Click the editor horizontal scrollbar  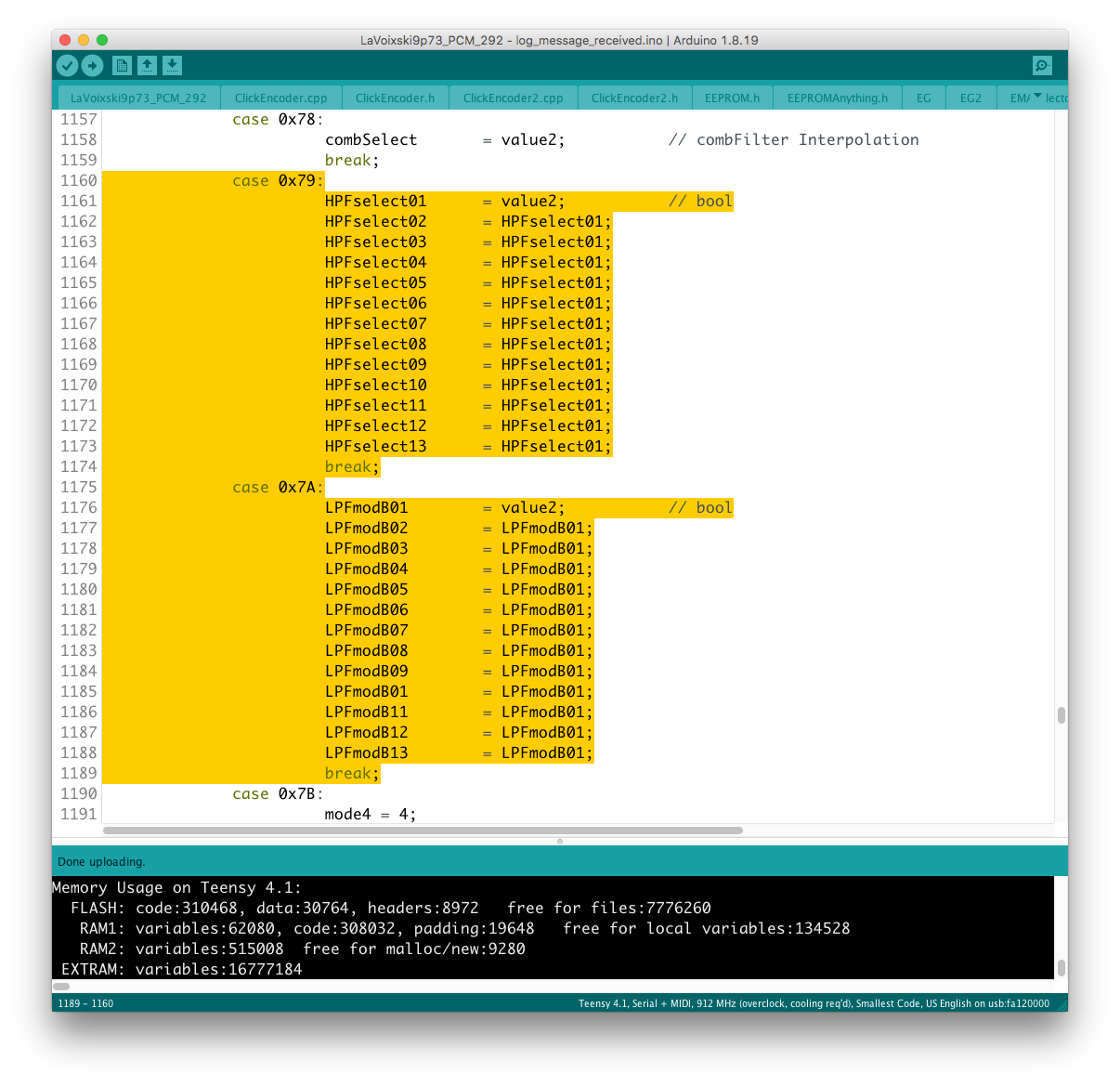(x=423, y=831)
